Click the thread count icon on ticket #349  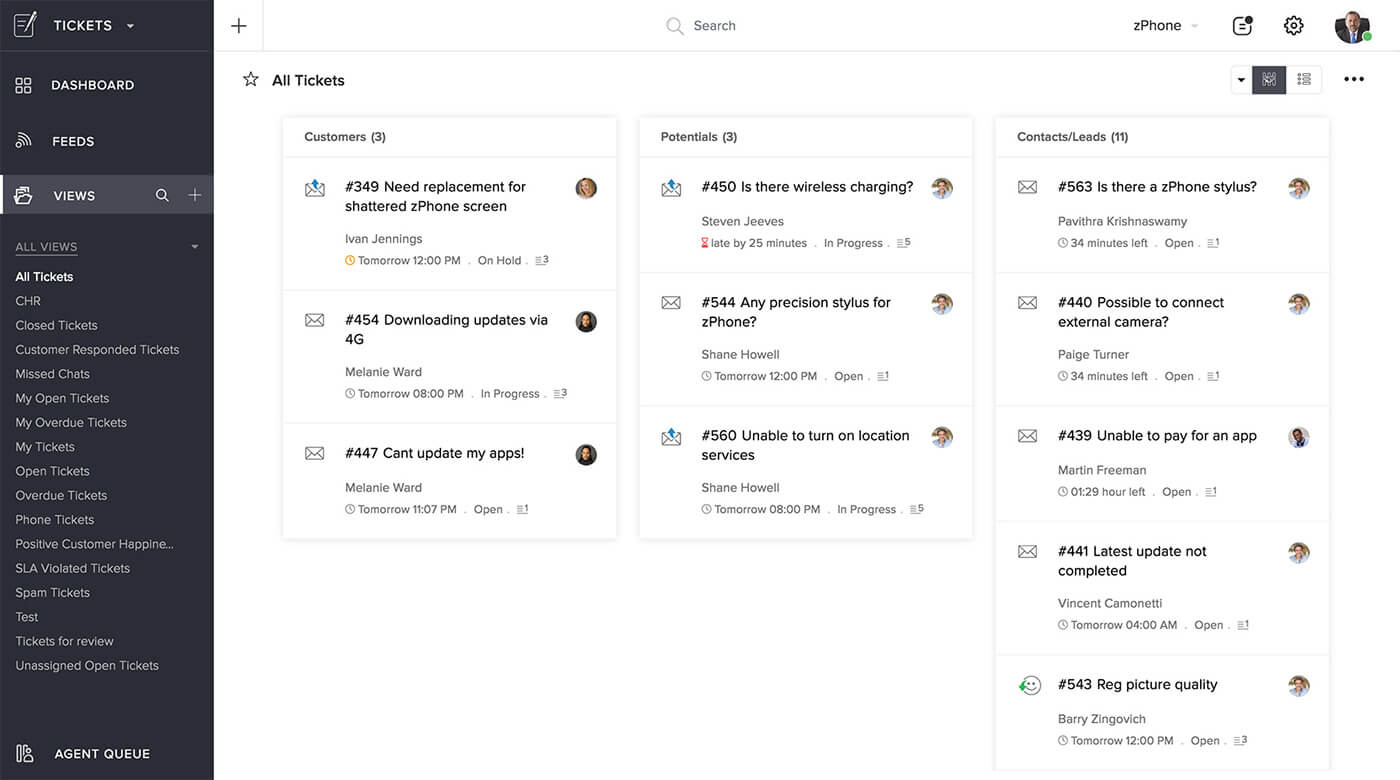point(542,260)
